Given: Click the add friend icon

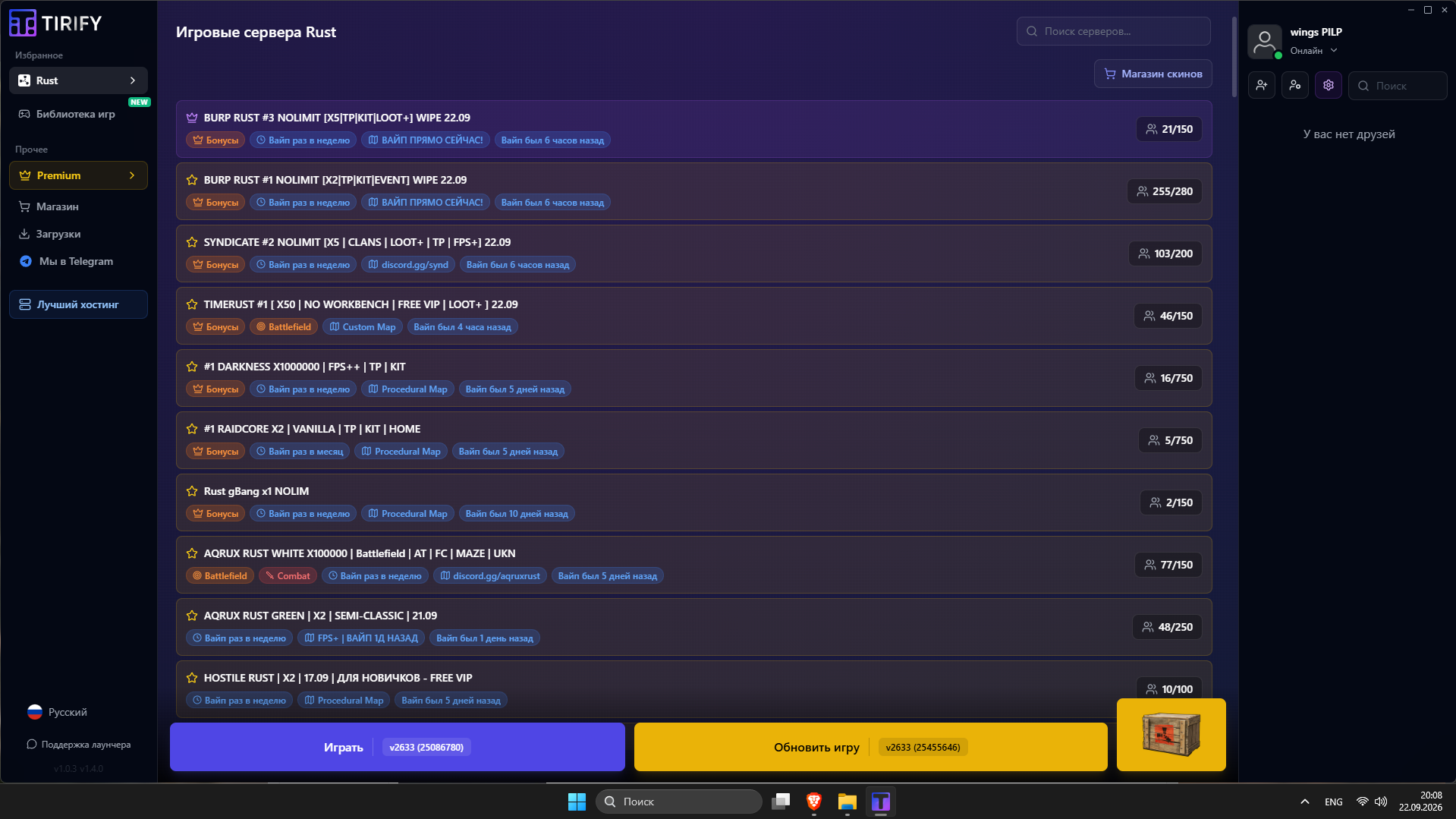Looking at the screenshot, I should (1262, 86).
